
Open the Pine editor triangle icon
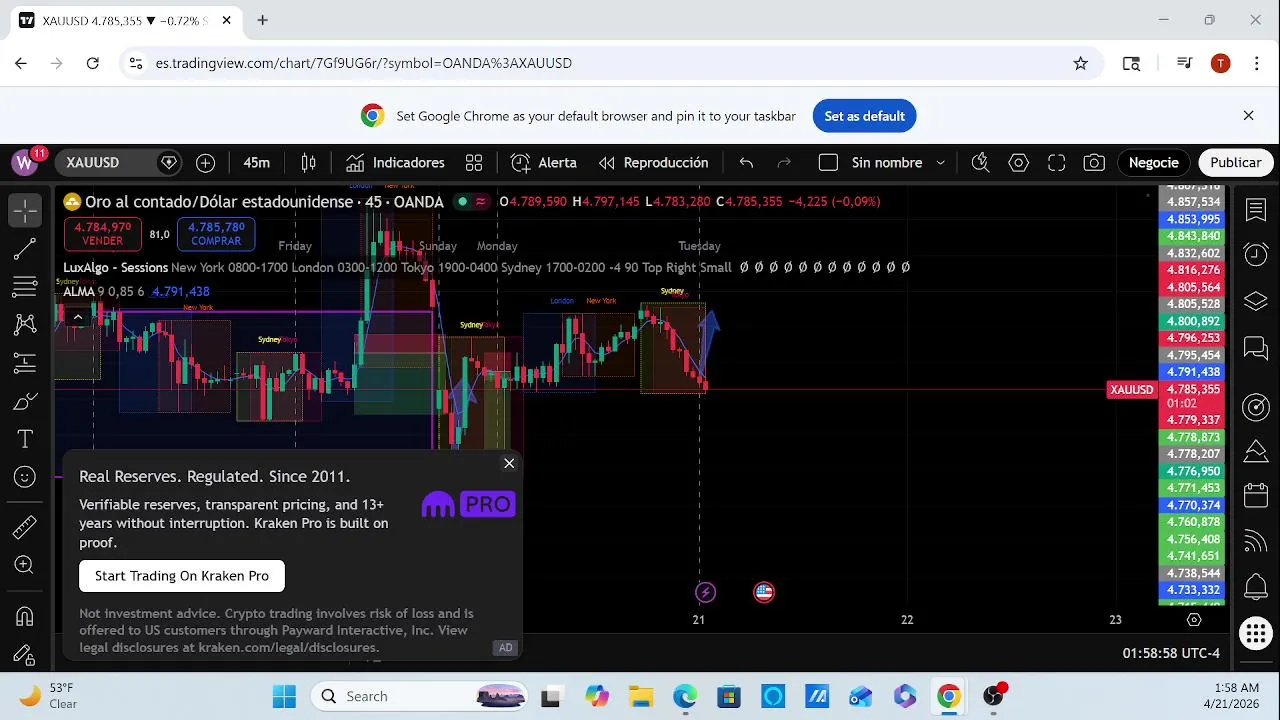coord(1256,452)
